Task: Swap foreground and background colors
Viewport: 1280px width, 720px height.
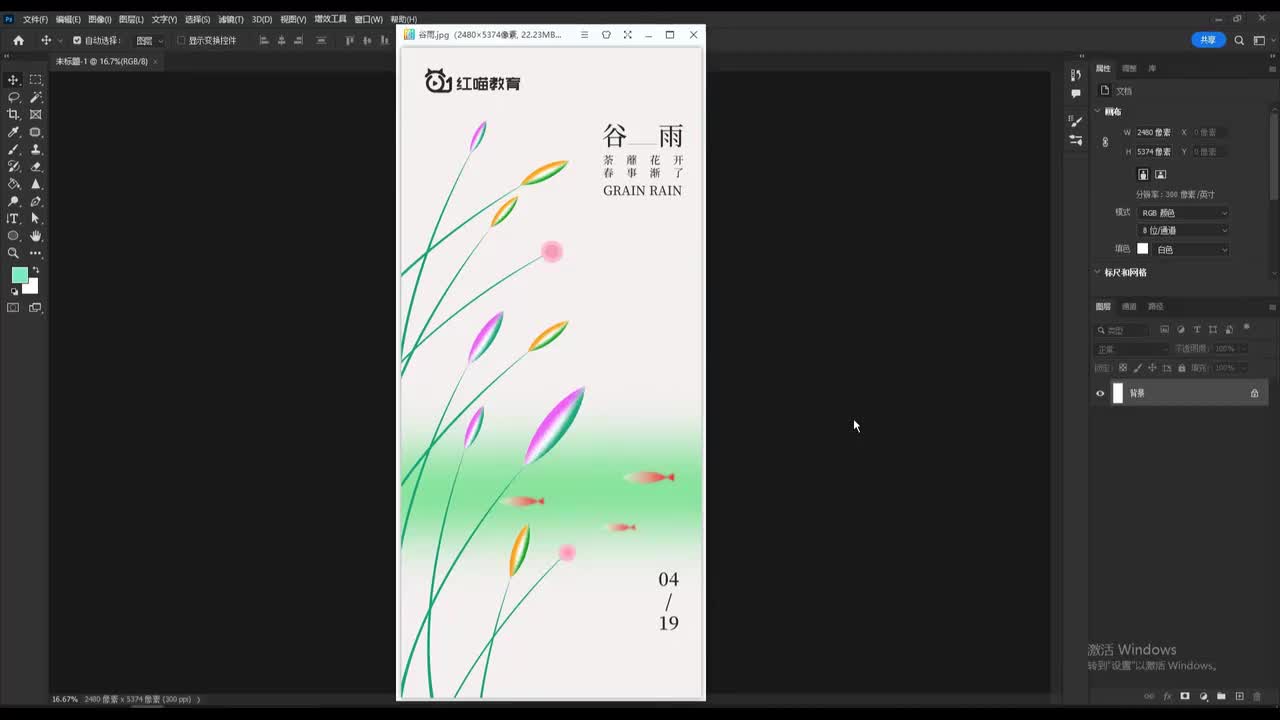Action: pyautogui.click(x=35, y=270)
